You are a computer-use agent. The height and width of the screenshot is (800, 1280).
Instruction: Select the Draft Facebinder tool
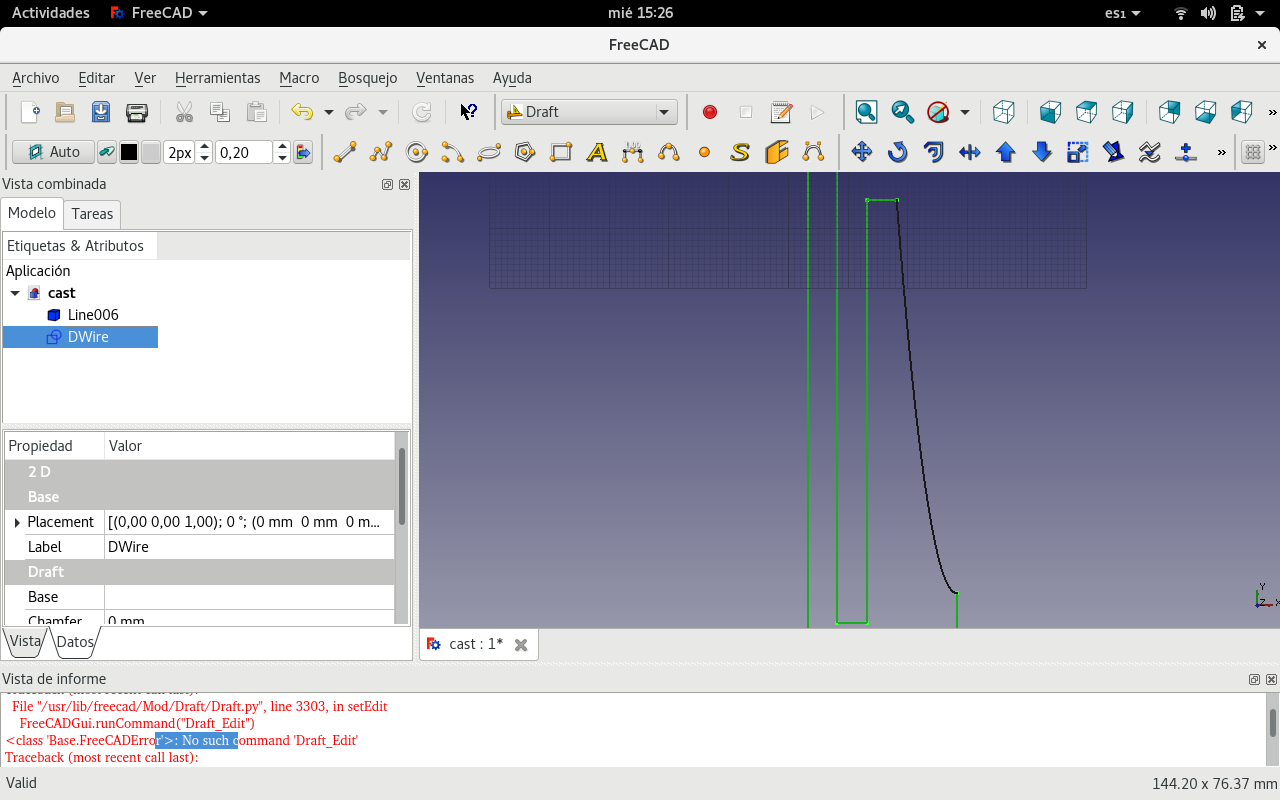(x=776, y=152)
